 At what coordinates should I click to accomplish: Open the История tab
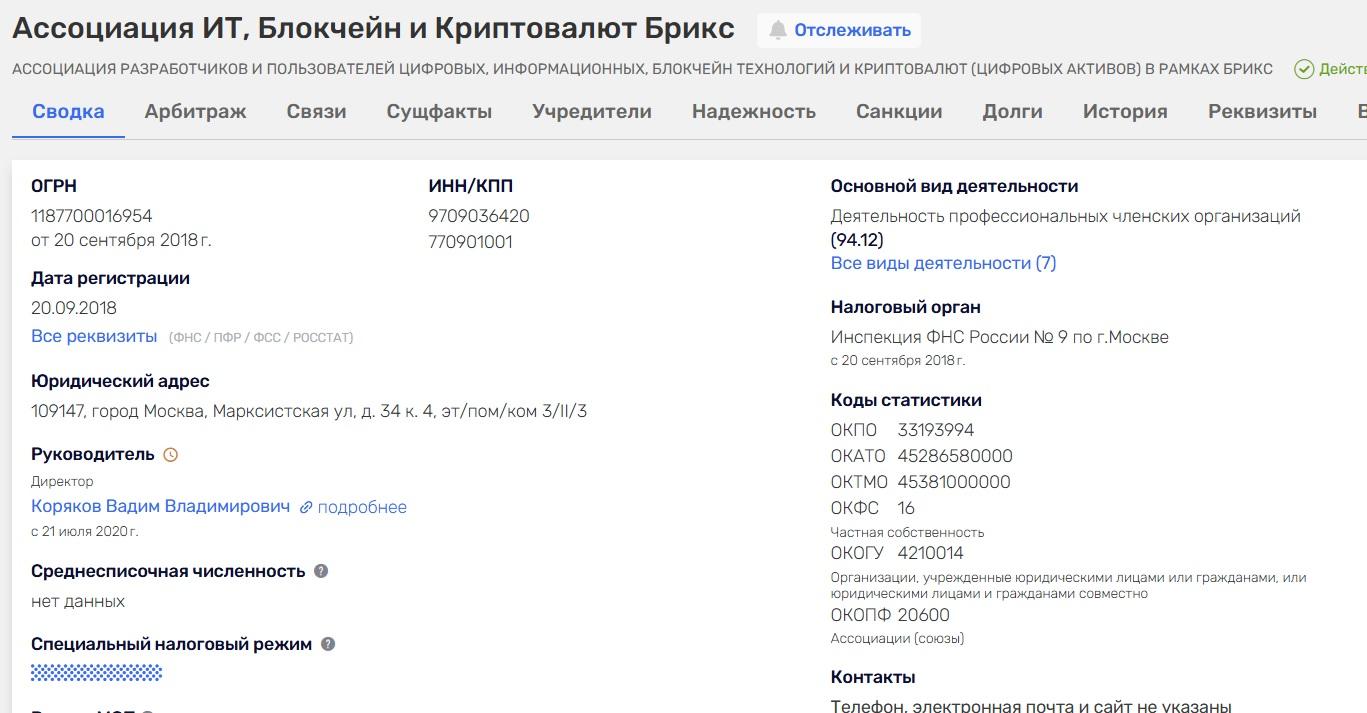click(1125, 111)
